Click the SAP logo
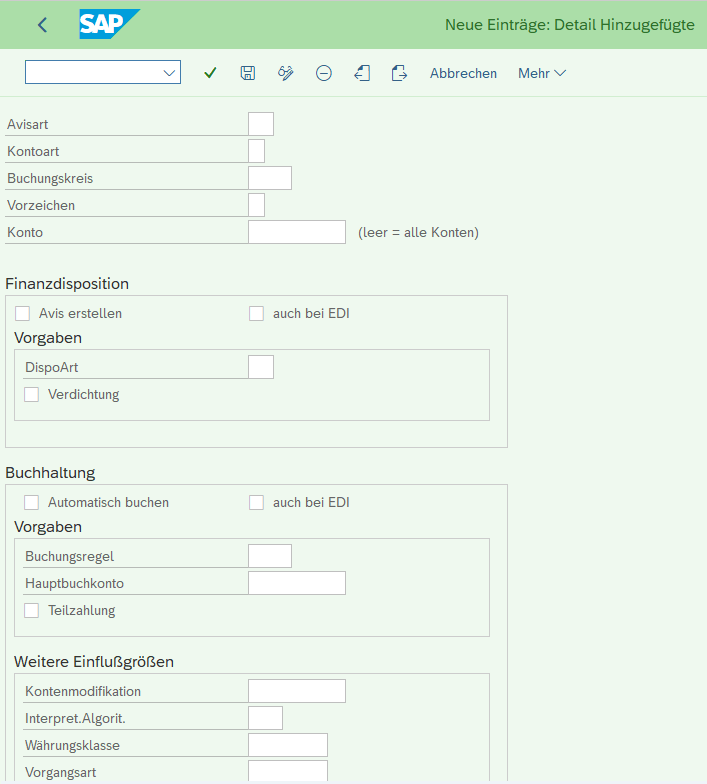Screen dimensions: 707x784 pos(108,25)
